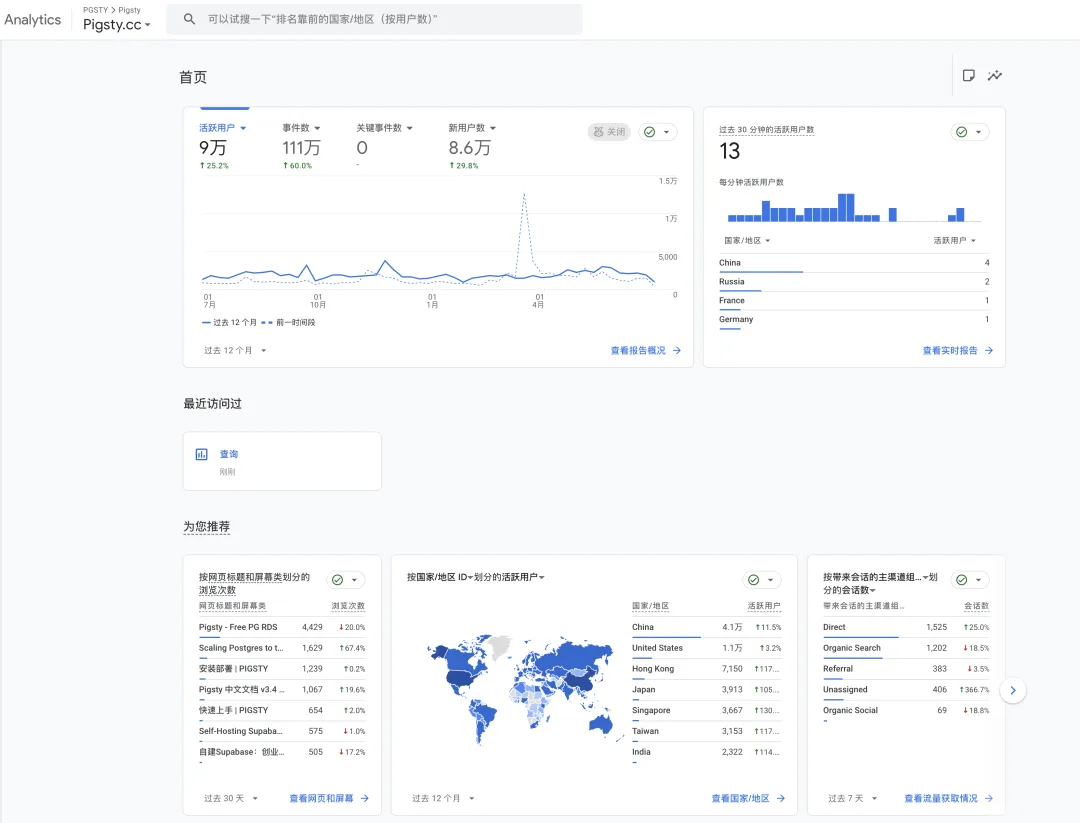The height and width of the screenshot is (823, 1080).
Task: Click the Singapore country row
Action: [707, 710]
